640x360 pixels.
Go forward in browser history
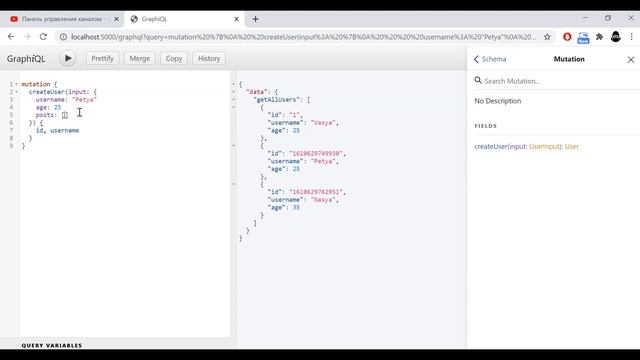pyautogui.click(x=27, y=37)
